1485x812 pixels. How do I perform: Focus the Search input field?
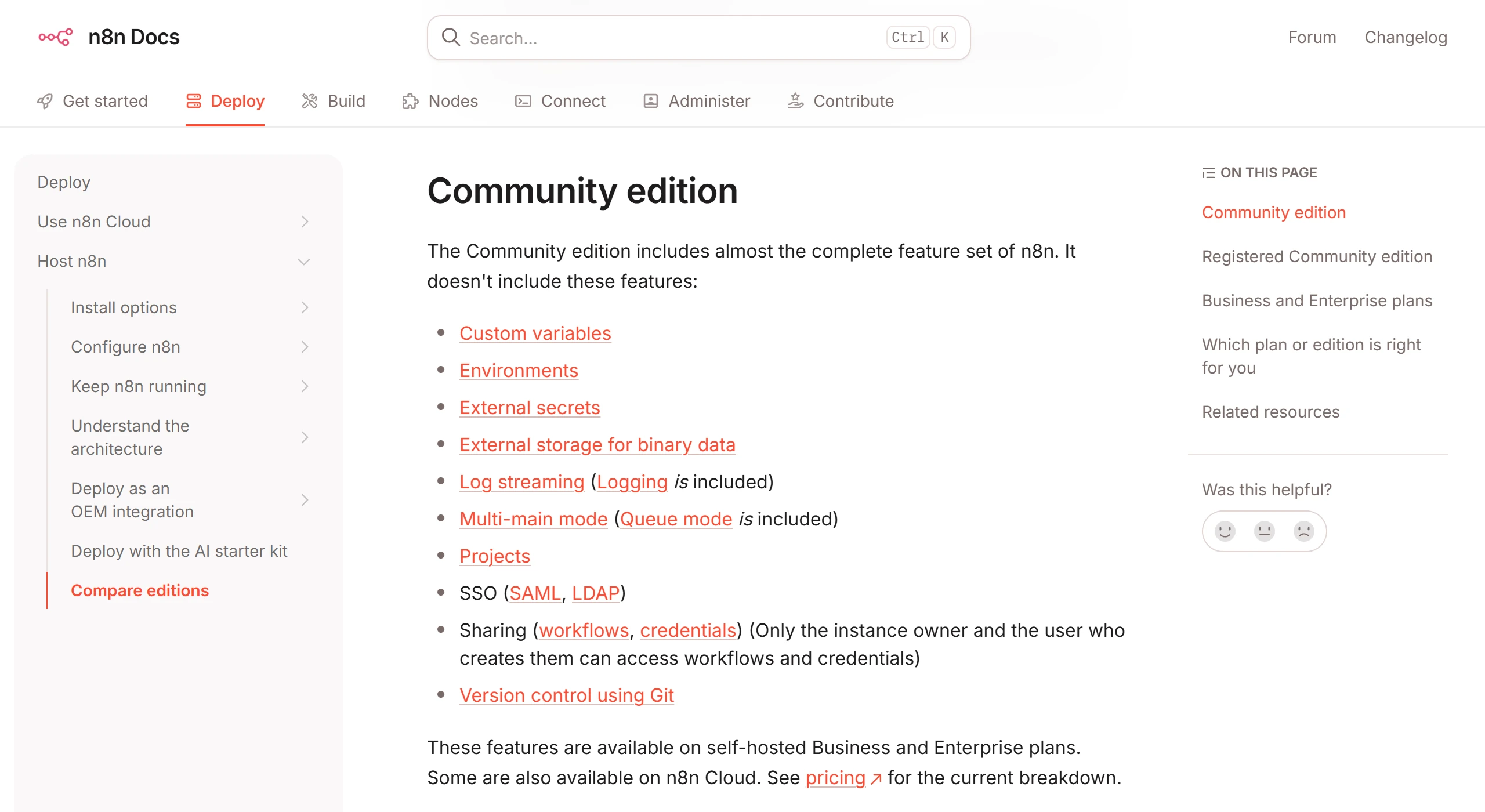click(698, 38)
